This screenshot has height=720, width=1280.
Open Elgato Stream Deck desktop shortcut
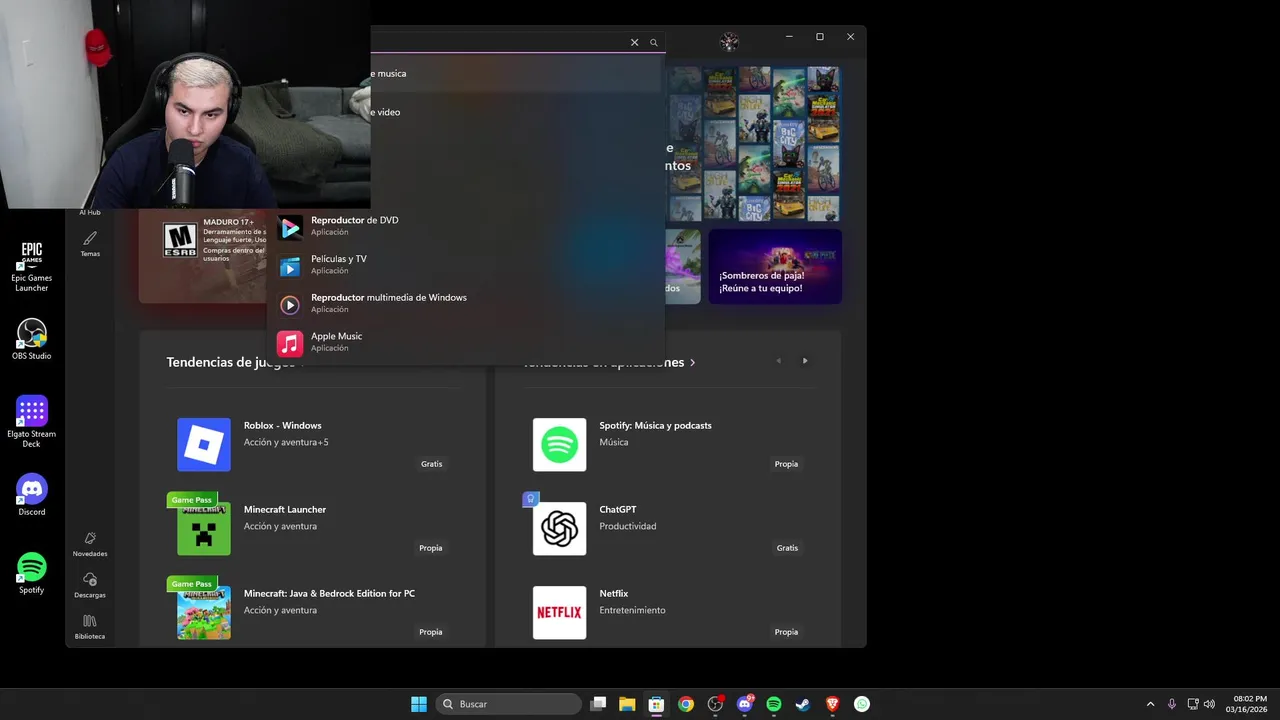click(x=31, y=421)
